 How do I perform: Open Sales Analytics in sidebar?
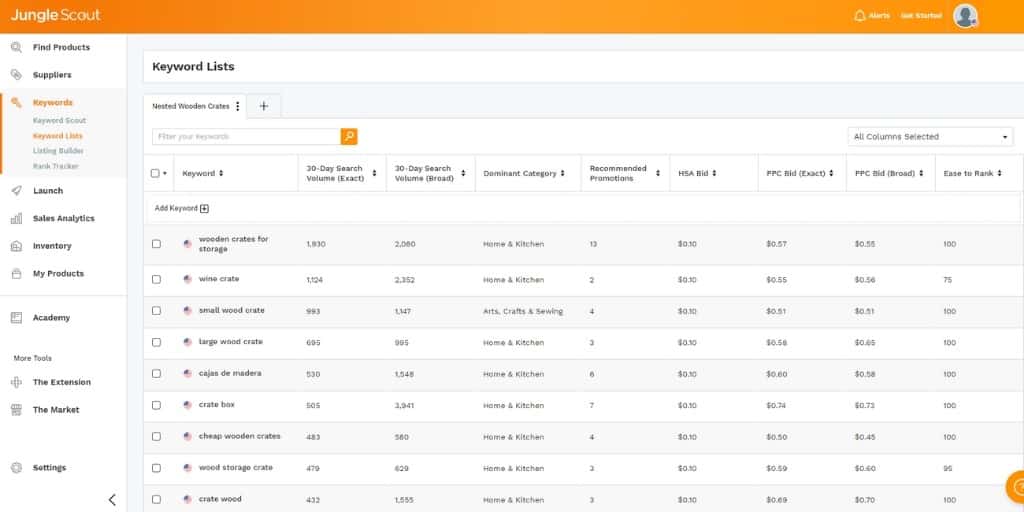coord(63,218)
